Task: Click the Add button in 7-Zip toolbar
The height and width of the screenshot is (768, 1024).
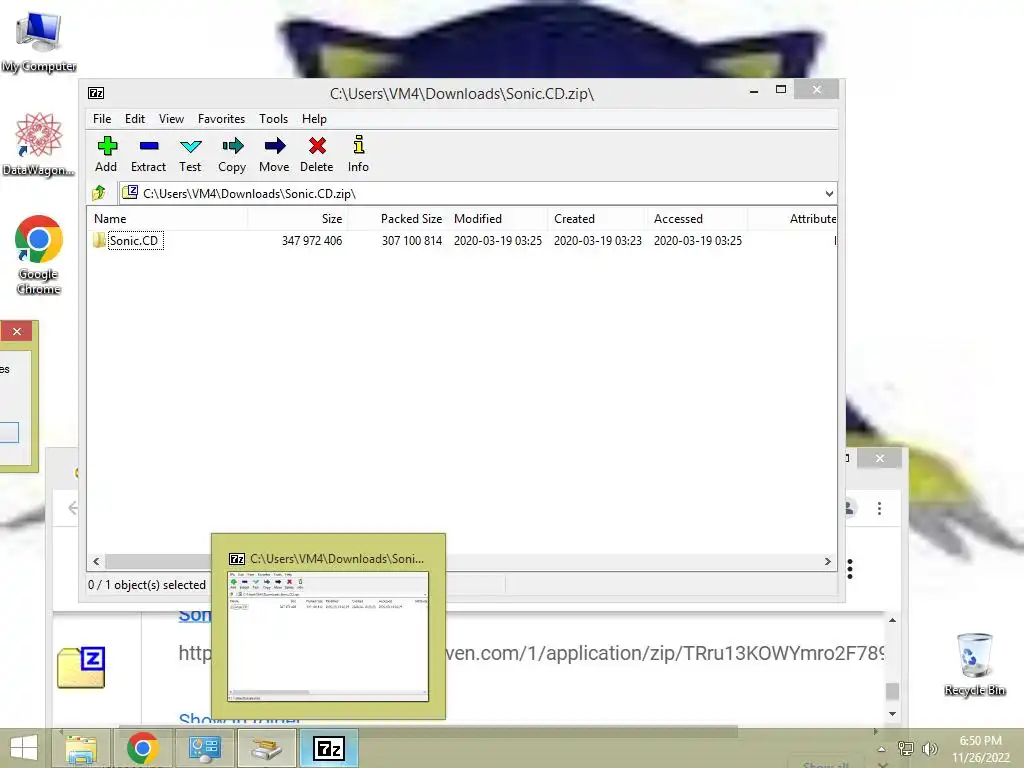Action: click(x=106, y=154)
